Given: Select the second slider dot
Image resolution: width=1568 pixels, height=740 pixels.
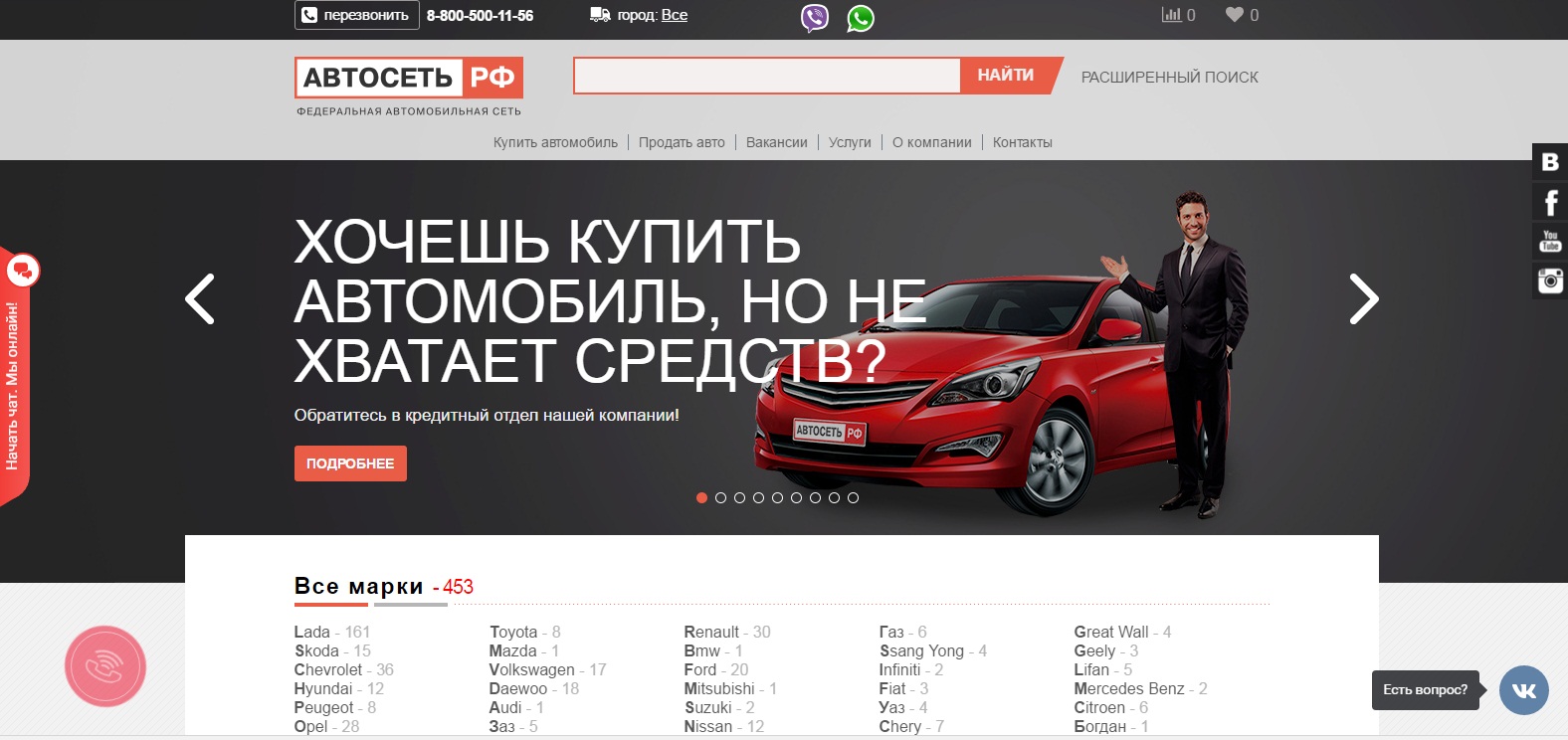Looking at the screenshot, I should pyautogui.click(x=720, y=497).
